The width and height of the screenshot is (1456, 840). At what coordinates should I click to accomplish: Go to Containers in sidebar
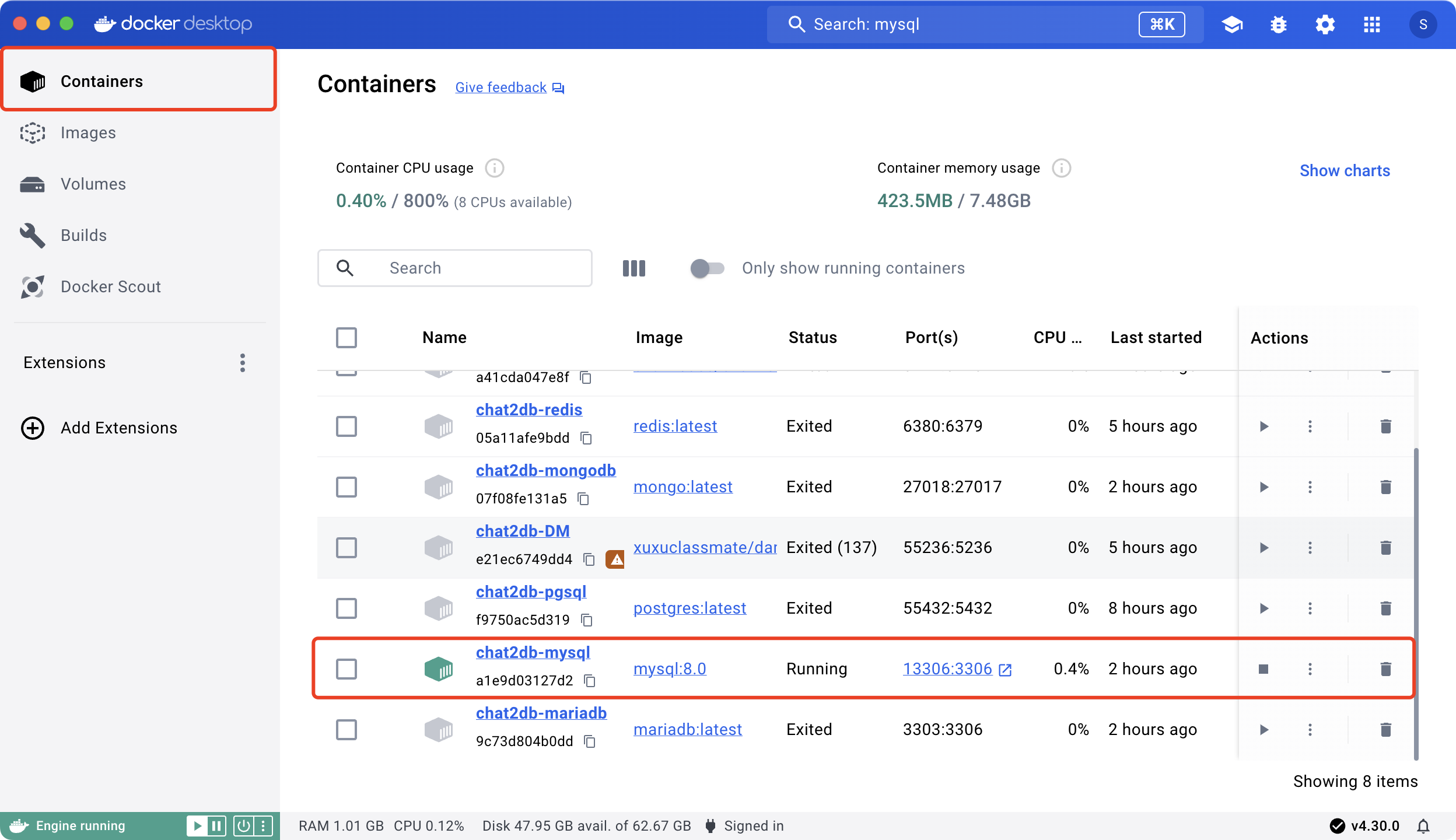point(139,81)
